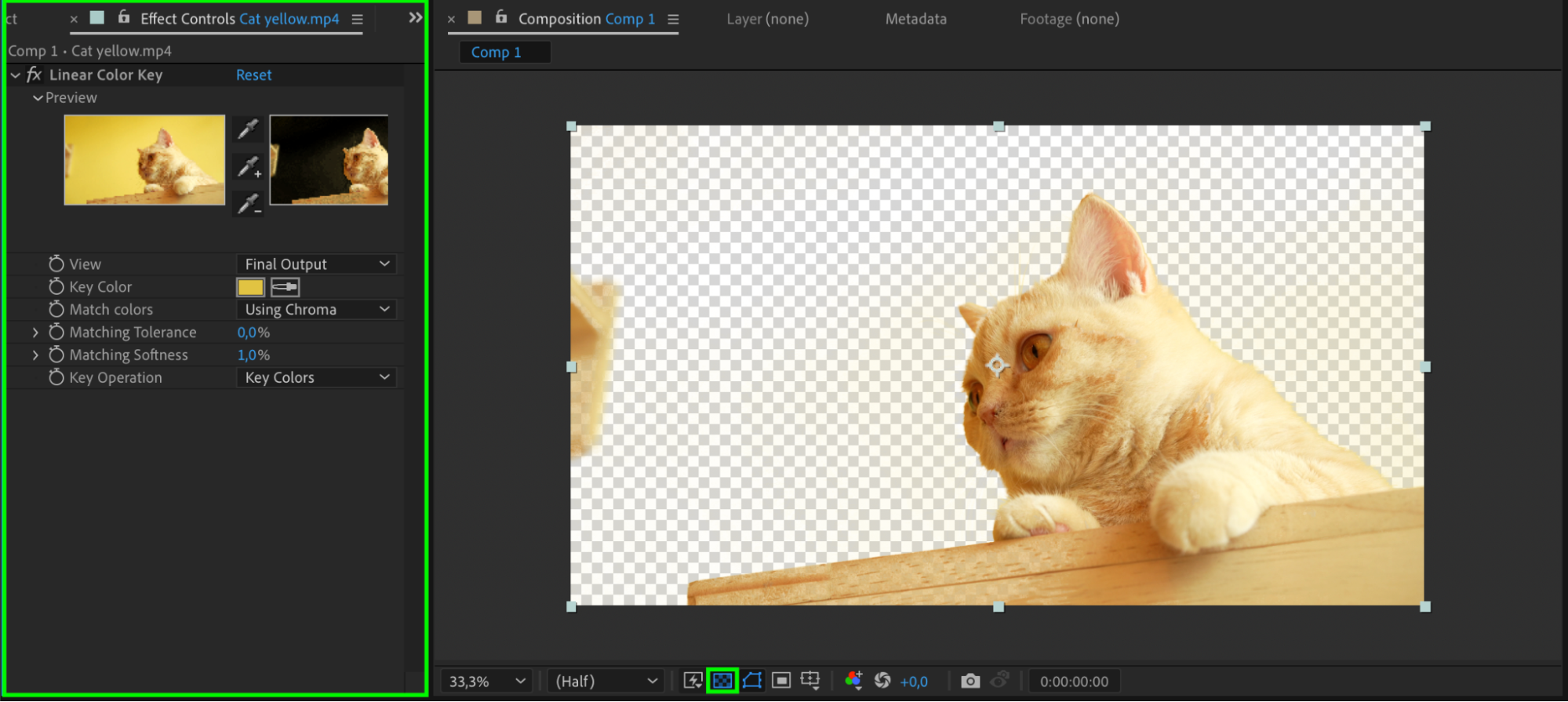Open grid and guide options
The image size is (1568, 702).
[x=809, y=681]
